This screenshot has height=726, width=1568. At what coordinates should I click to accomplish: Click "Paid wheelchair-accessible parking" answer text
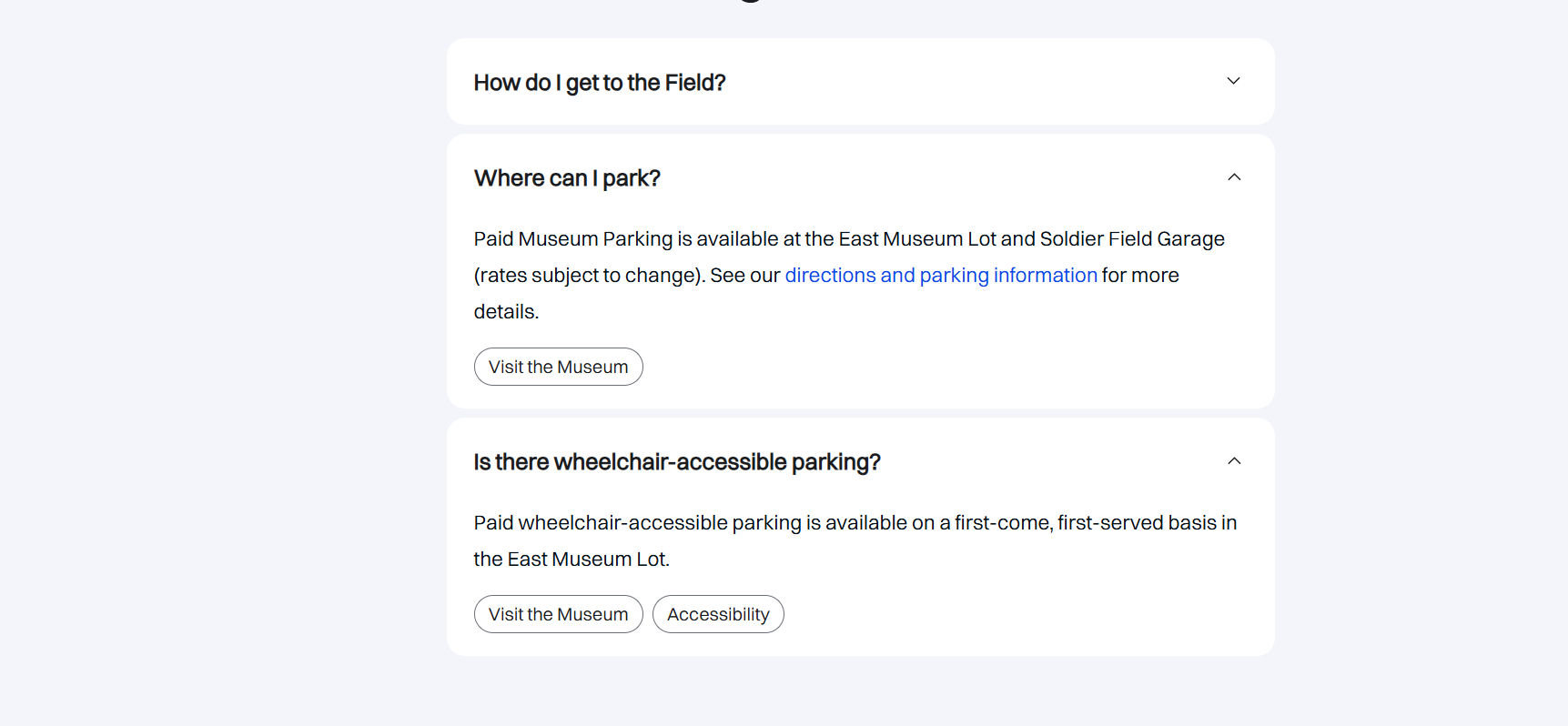pyautogui.click(x=637, y=523)
